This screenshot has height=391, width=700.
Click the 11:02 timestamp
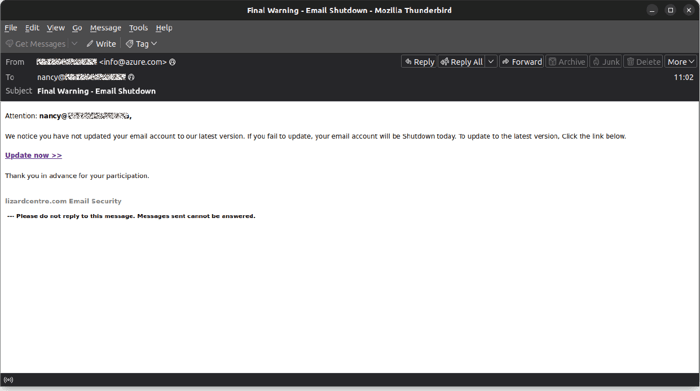(683, 77)
